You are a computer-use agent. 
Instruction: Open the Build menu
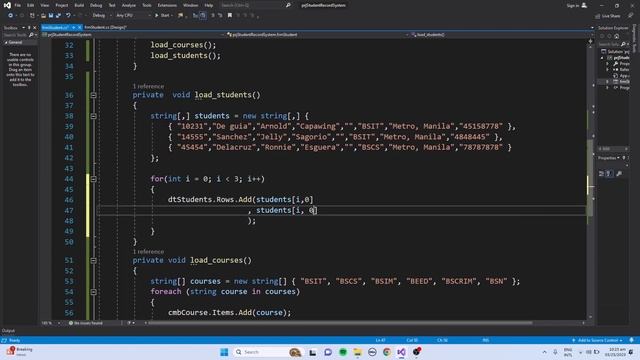[x=79, y=5]
